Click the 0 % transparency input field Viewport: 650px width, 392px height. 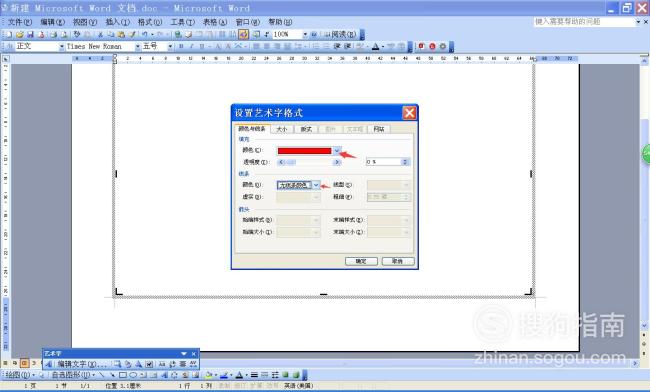(383, 162)
